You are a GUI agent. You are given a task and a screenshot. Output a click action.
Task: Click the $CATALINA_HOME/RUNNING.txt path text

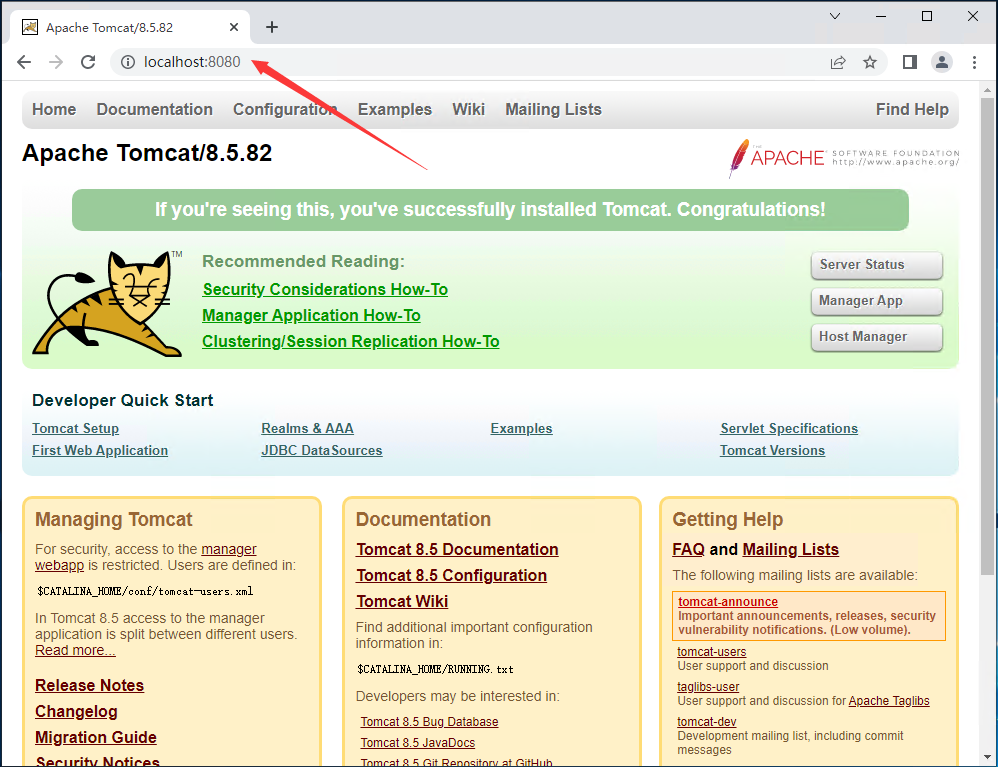pyautogui.click(x=435, y=669)
